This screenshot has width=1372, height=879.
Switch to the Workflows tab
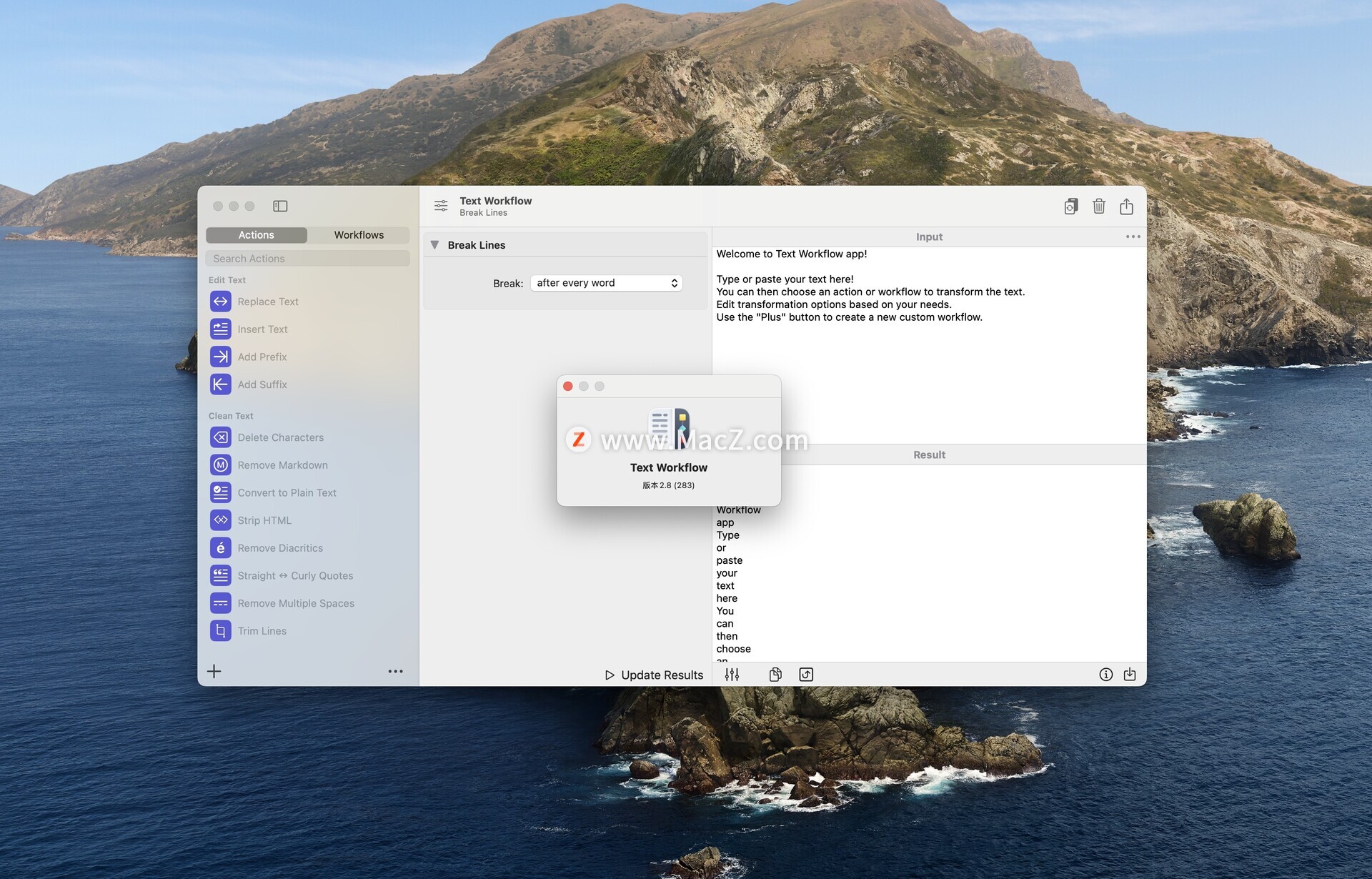359,235
